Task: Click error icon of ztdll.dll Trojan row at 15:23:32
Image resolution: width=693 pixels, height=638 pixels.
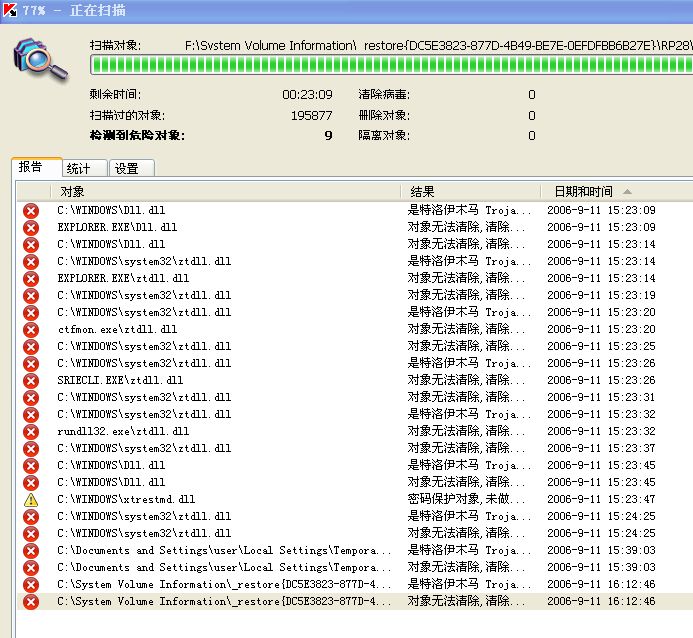Action: coord(31,415)
